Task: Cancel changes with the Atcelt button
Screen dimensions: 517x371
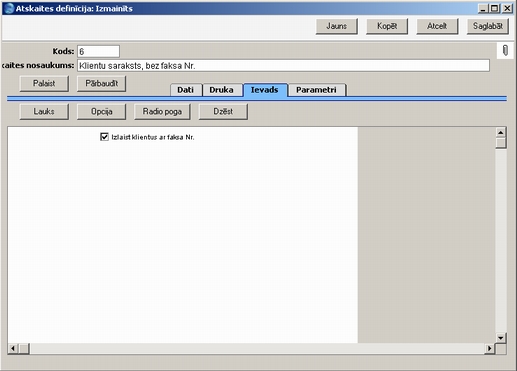Action: 437,26
